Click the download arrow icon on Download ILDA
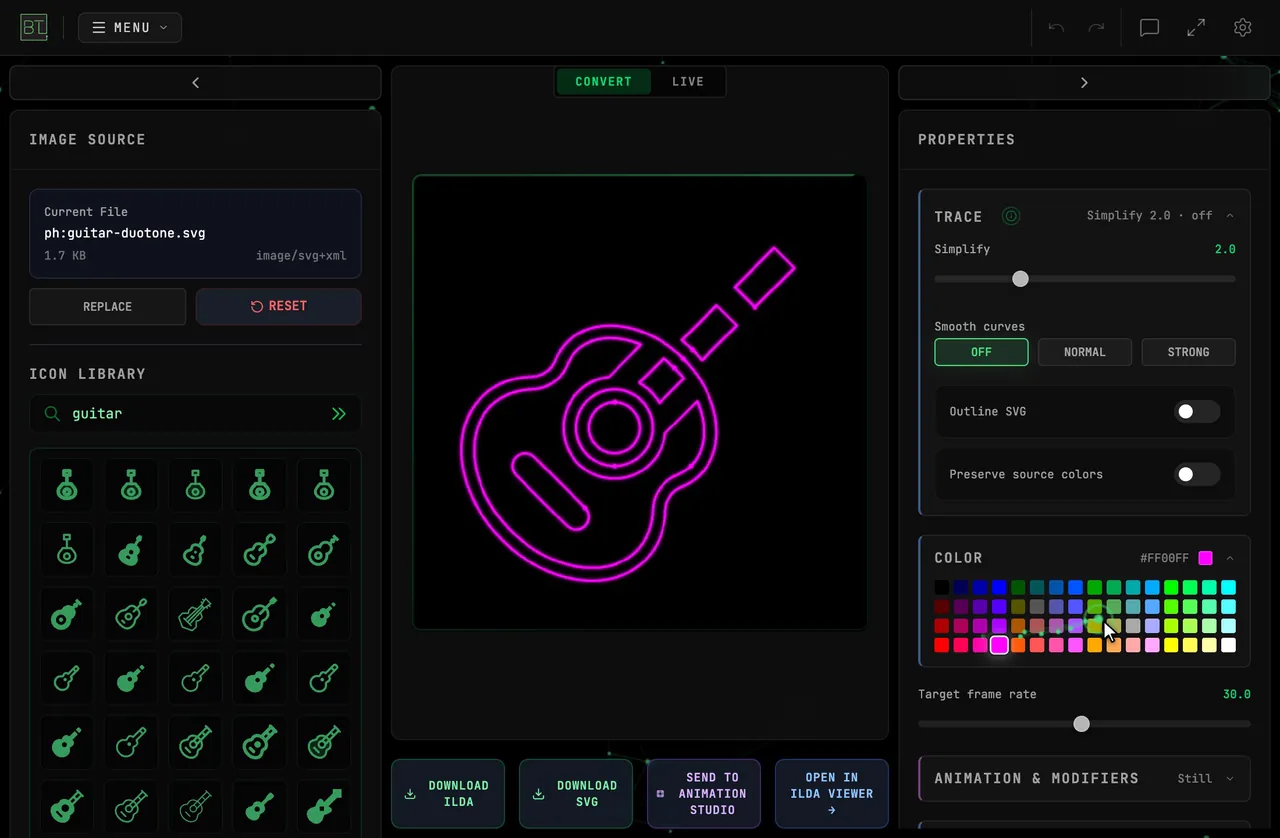The width and height of the screenshot is (1280, 838). click(x=410, y=794)
